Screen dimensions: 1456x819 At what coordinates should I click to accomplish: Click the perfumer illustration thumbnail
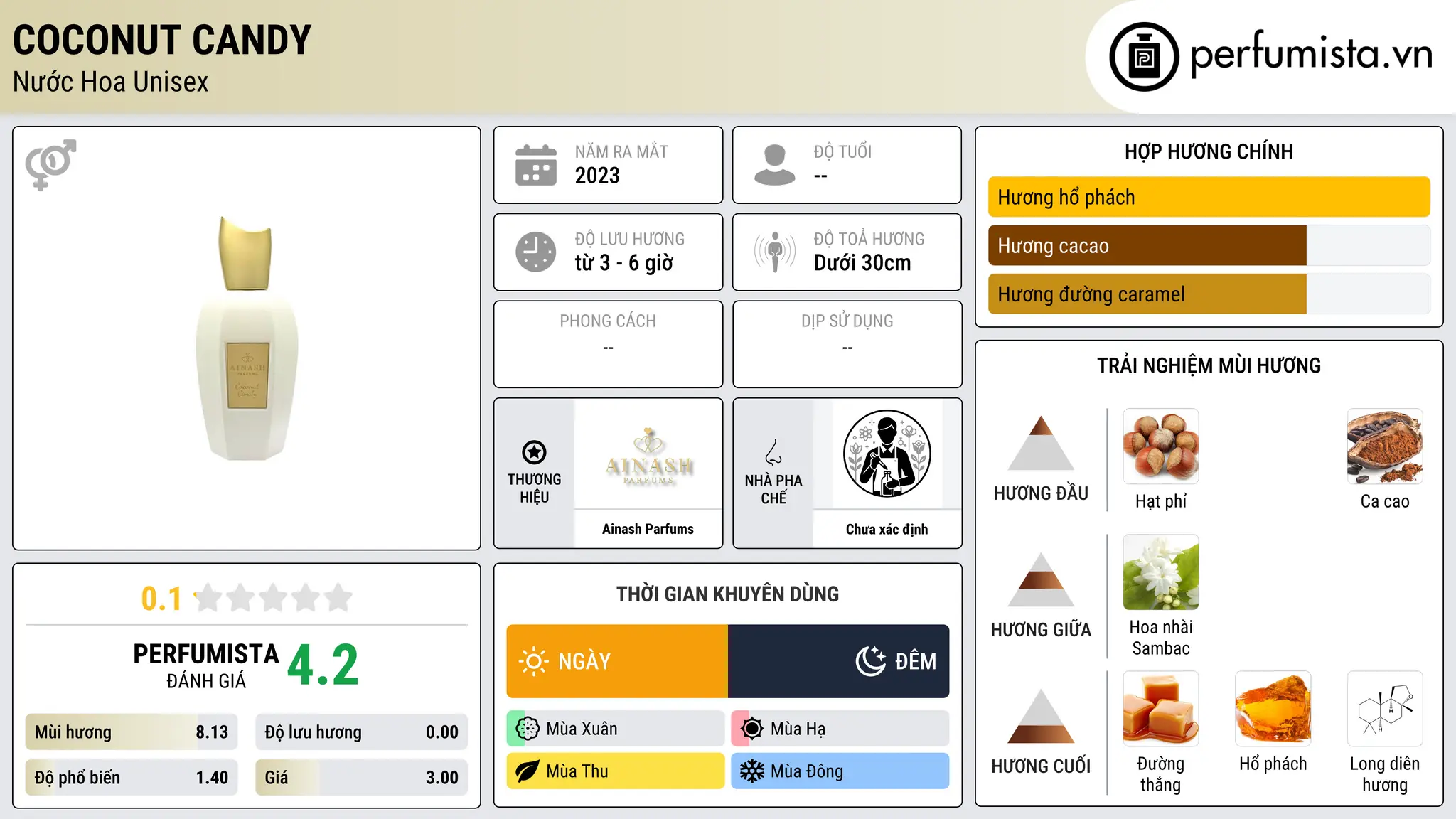click(887, 454)
